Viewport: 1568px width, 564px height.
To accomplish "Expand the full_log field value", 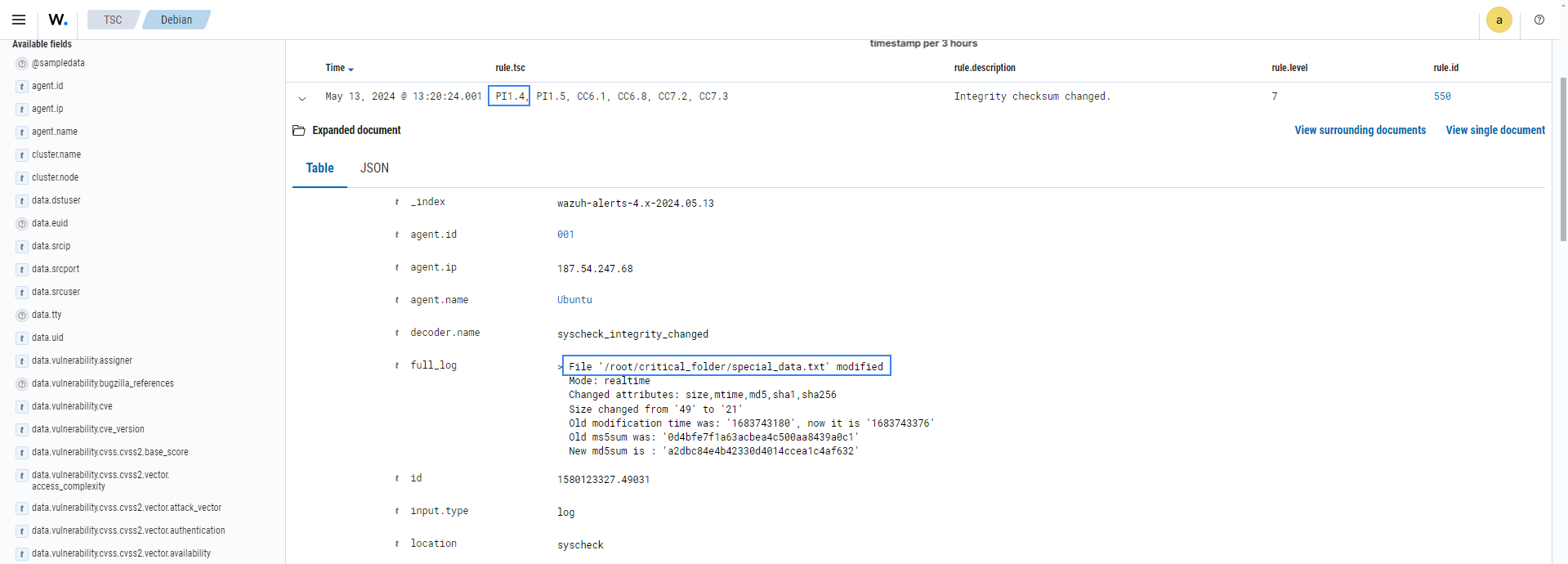I will 561,367.
